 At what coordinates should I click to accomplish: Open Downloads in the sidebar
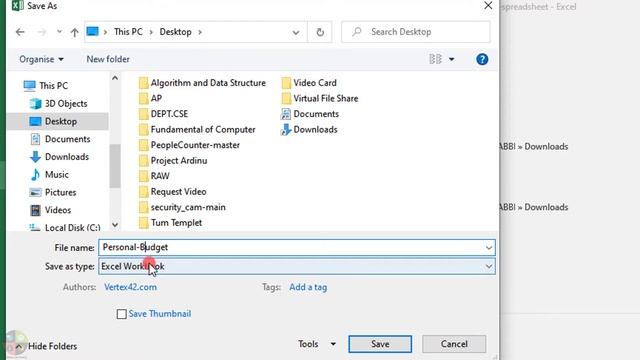click(60, 157)
